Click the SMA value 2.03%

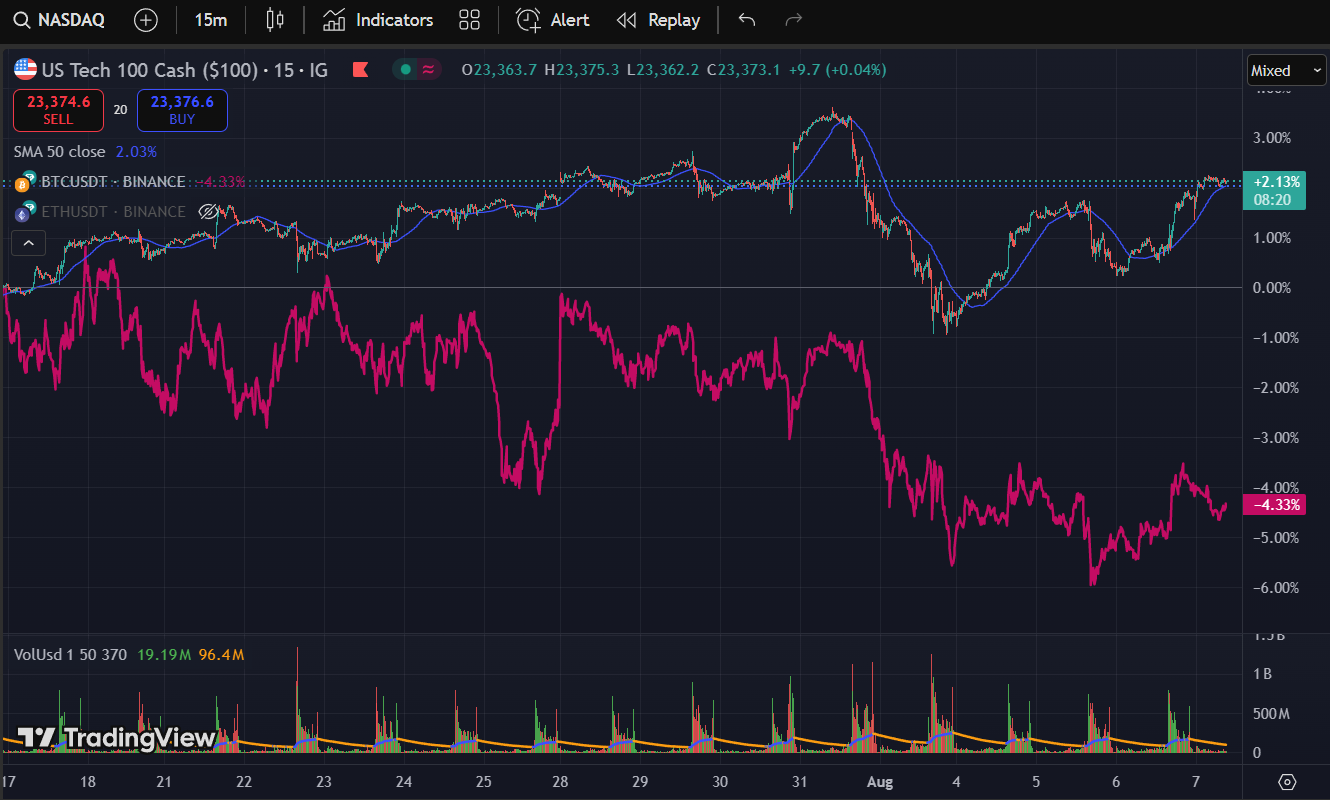tap(136, 152)
